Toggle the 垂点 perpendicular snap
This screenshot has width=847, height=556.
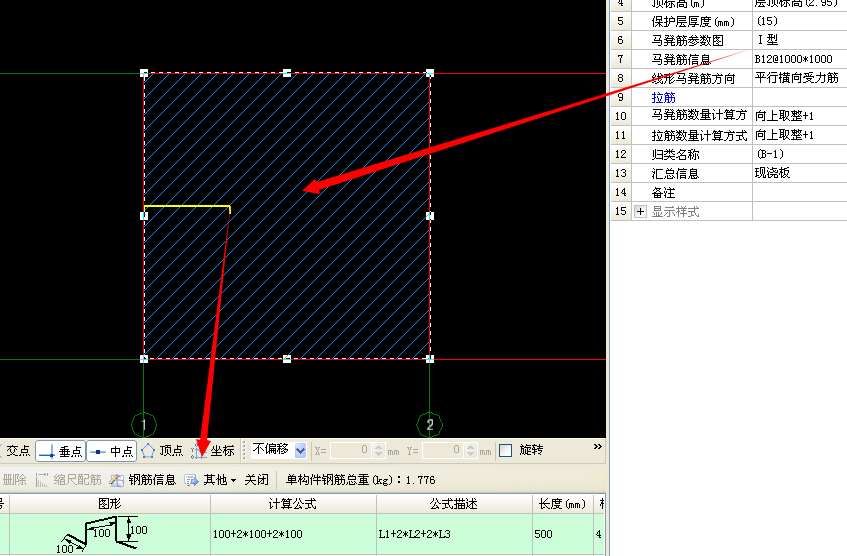(60, 451)
